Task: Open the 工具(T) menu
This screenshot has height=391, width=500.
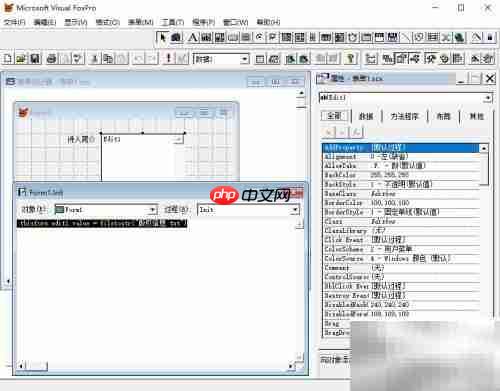Action: (x=173, y=22)
